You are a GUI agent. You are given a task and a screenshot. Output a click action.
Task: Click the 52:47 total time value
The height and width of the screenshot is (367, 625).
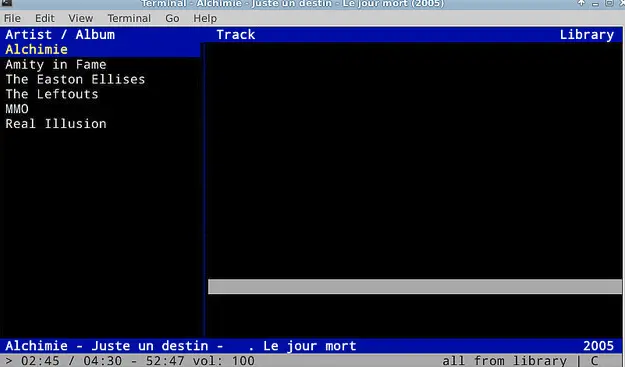165,361
